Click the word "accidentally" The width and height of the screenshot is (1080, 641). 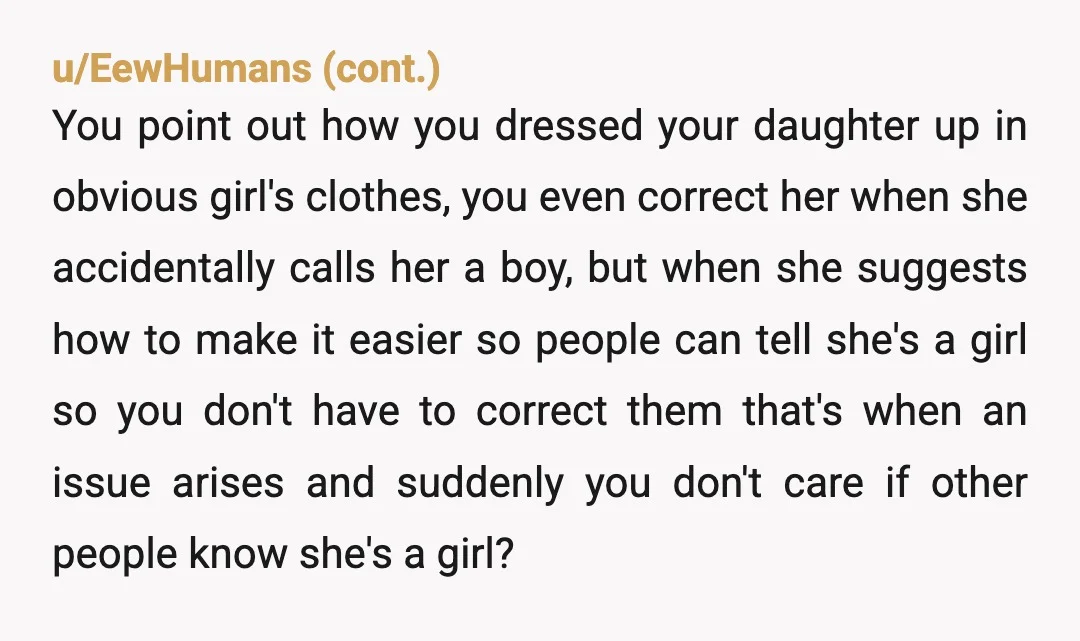pyautogui.click(x=163, y=269)
